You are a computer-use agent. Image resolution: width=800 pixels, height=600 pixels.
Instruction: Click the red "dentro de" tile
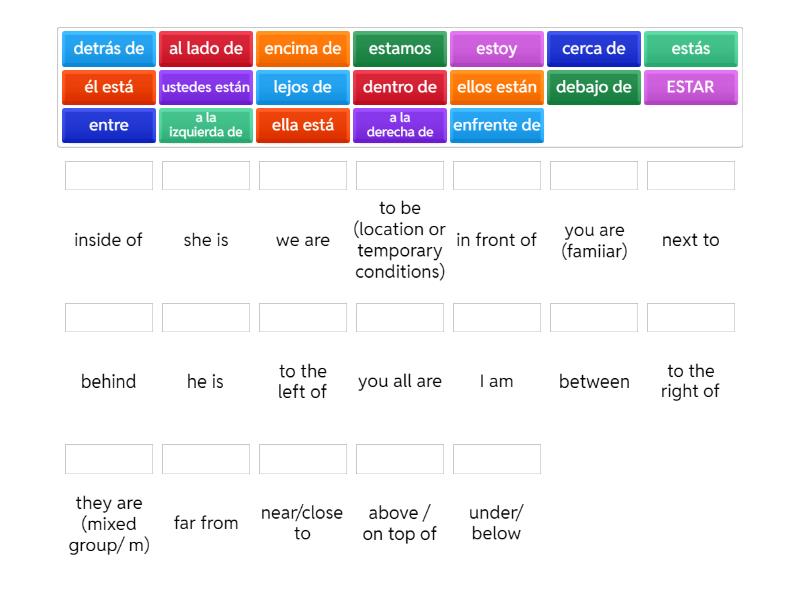coord(399,87)
